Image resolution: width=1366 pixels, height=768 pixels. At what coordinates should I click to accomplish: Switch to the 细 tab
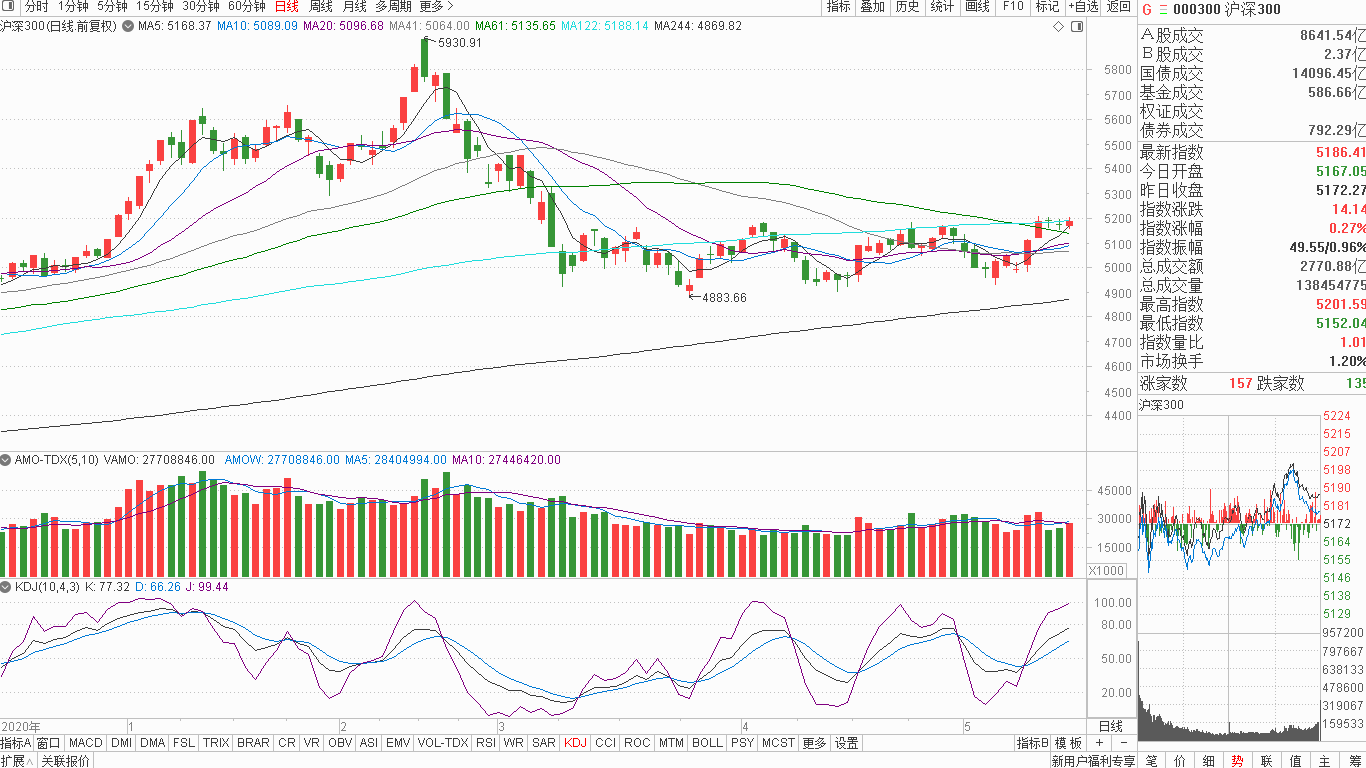click(1209, 761)
